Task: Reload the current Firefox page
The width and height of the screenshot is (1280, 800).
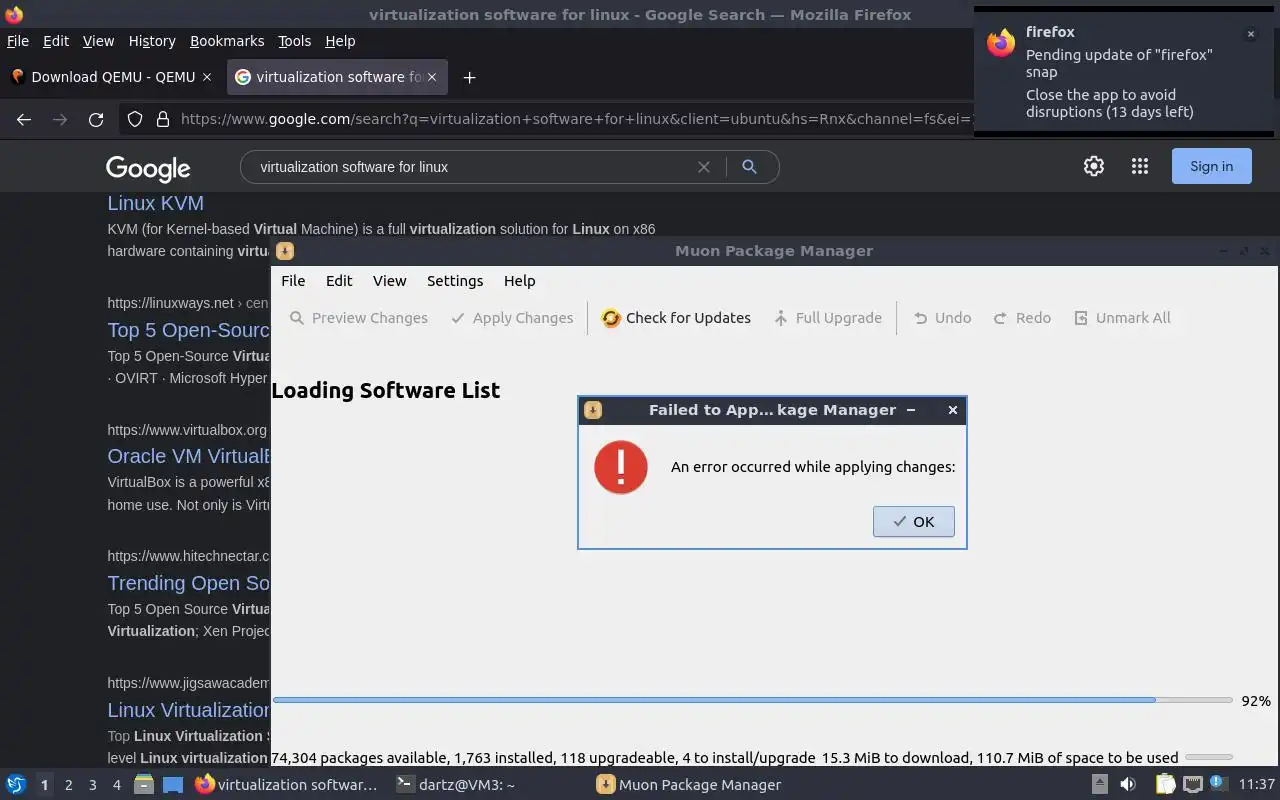Action: 96,119
